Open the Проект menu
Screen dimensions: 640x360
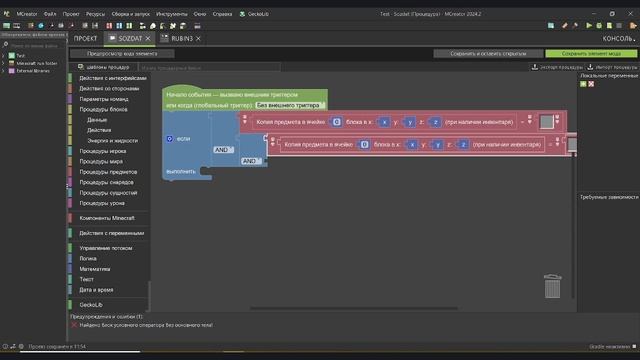(71, 14)
